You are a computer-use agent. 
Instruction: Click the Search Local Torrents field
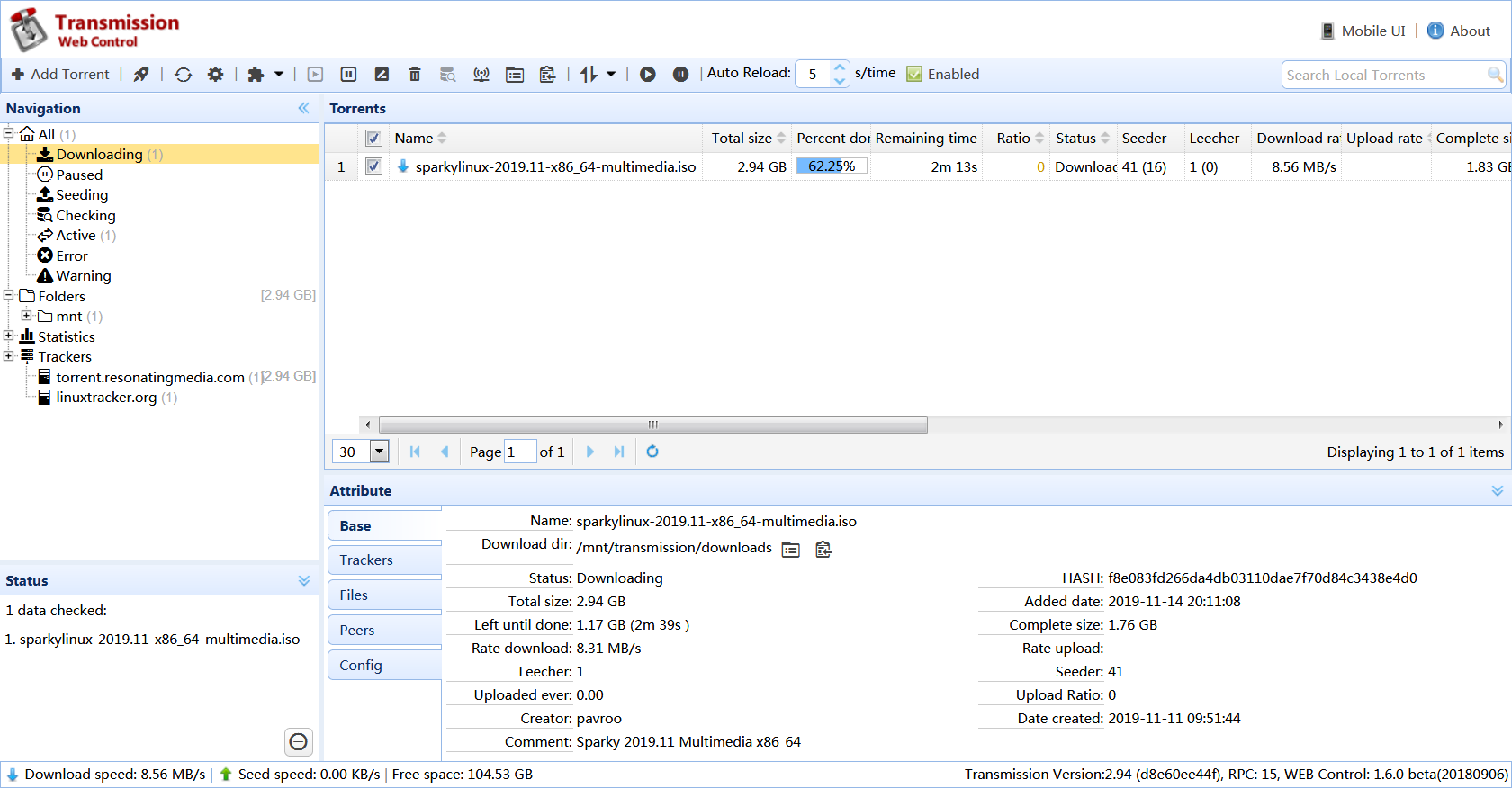[1384, 75]
